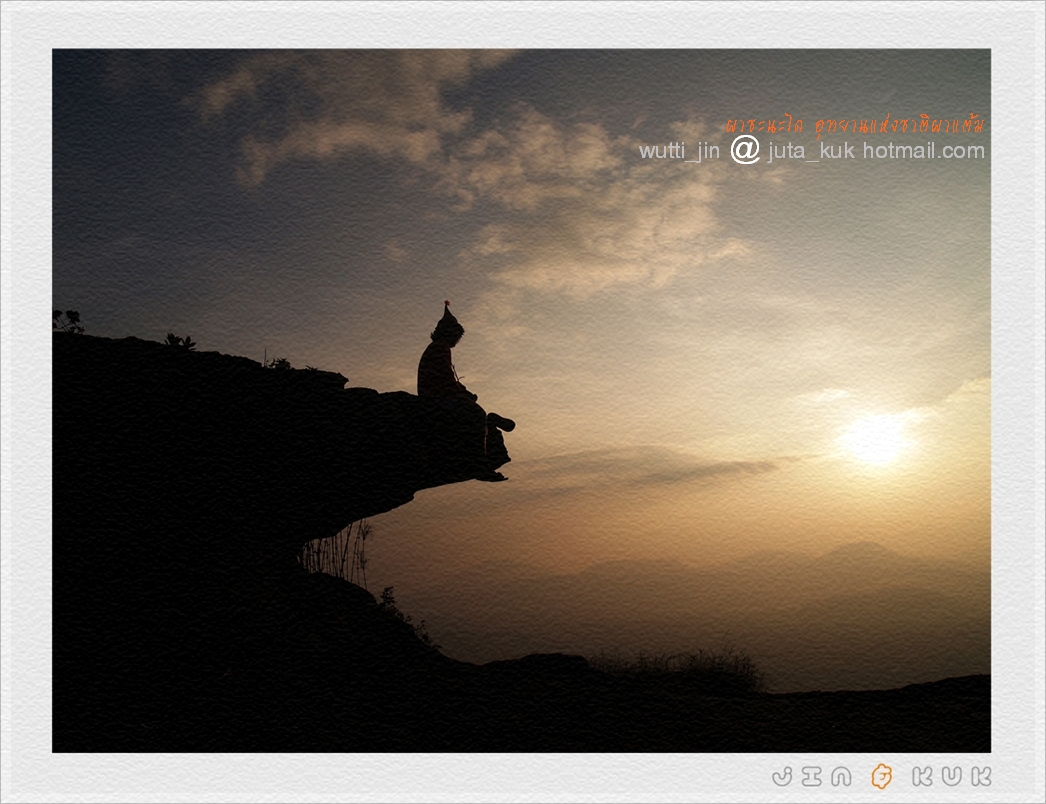Click the "hotmail.com" text
The width and height of the screenshot is (1046, 804).
(923, 151)
